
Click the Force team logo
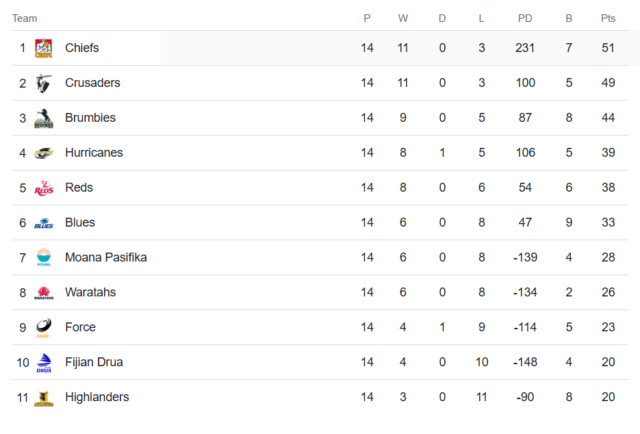tap(44, 327)
